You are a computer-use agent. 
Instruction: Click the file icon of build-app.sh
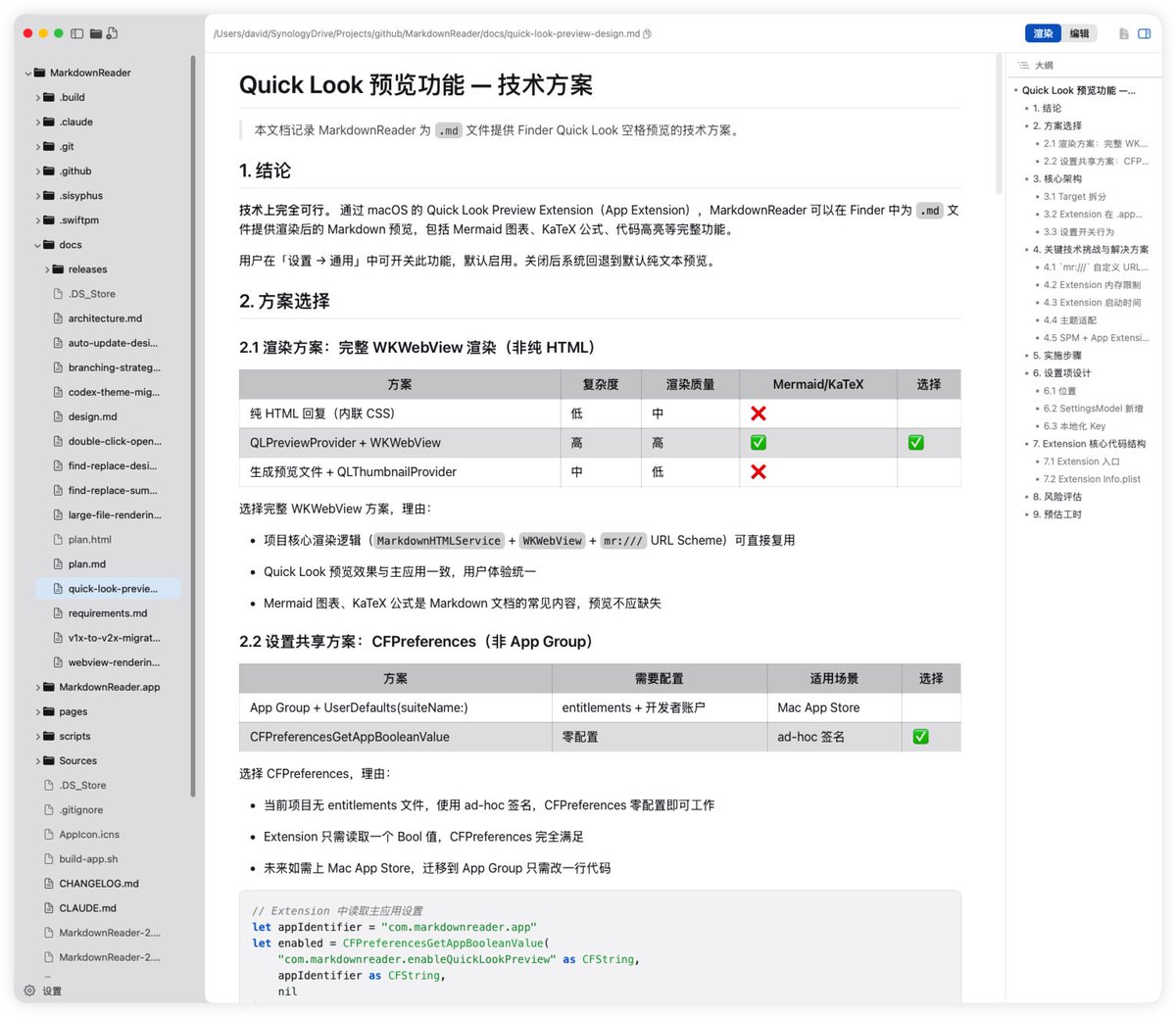[49, 859]
